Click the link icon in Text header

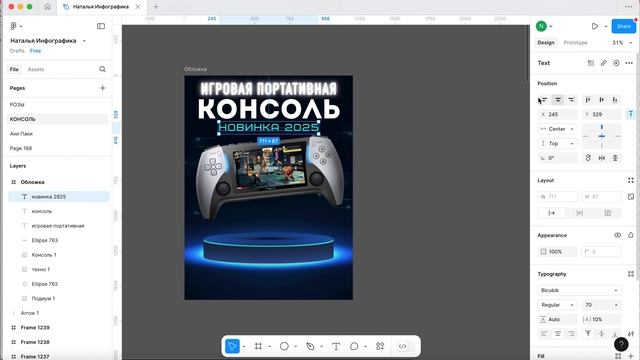[603, 63]
